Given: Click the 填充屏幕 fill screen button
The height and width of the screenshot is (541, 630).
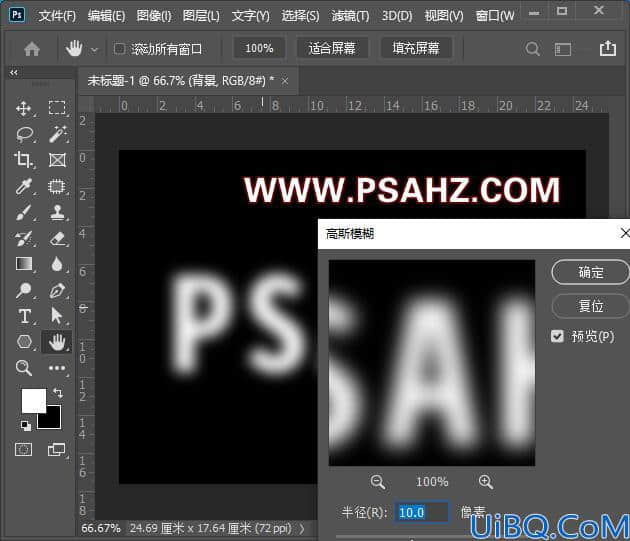Looking at the screenshot, I should (416, 49).
